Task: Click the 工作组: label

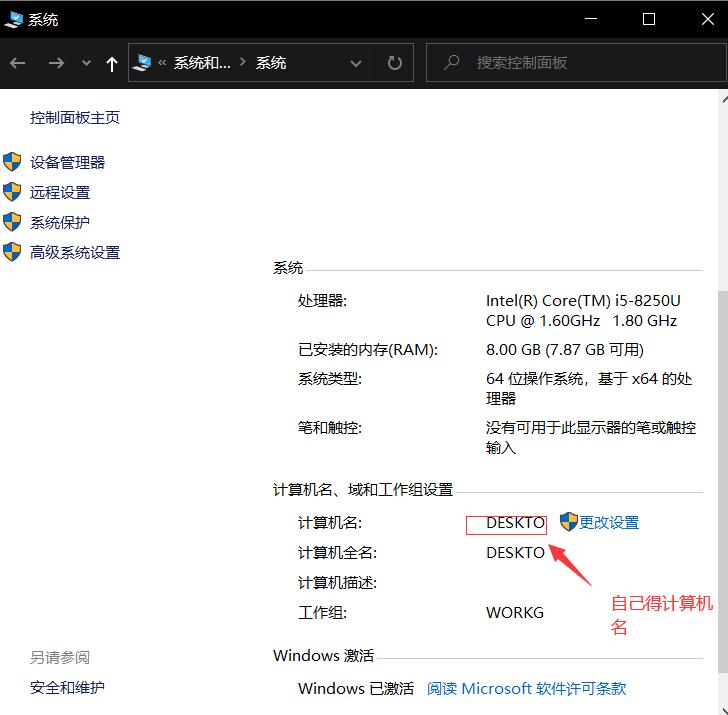Action: [x=322, y=613]
